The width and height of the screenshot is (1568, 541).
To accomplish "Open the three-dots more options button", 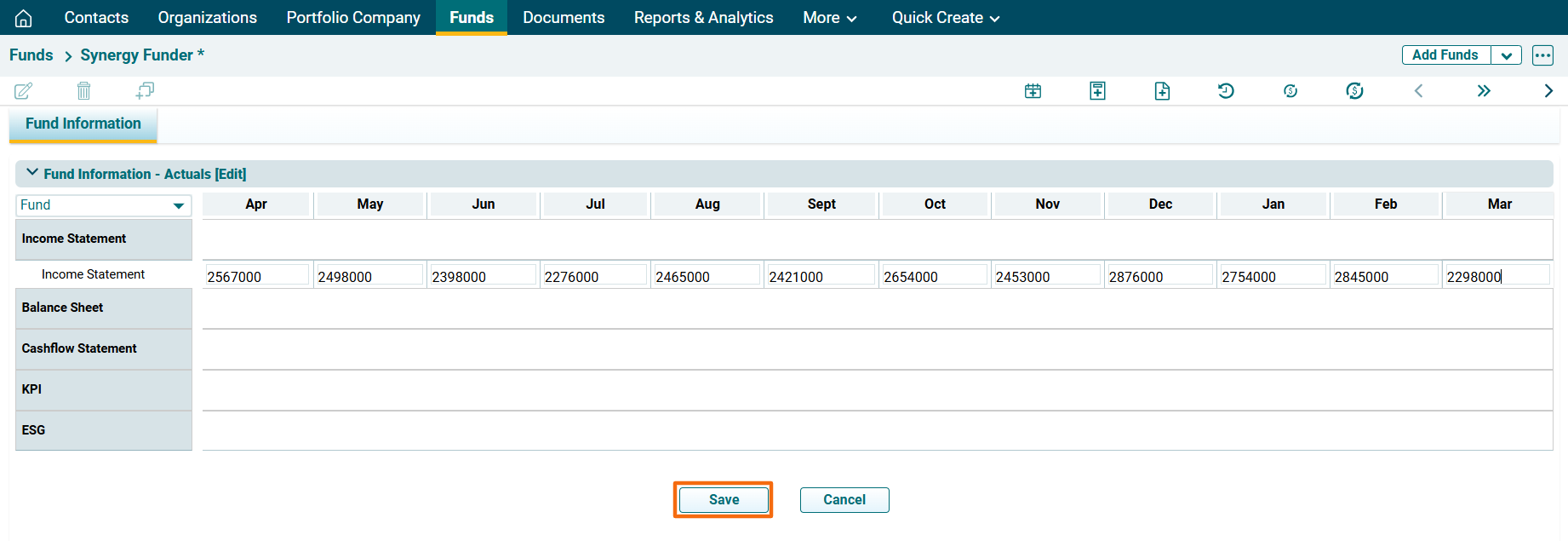I will [1542, 55].
